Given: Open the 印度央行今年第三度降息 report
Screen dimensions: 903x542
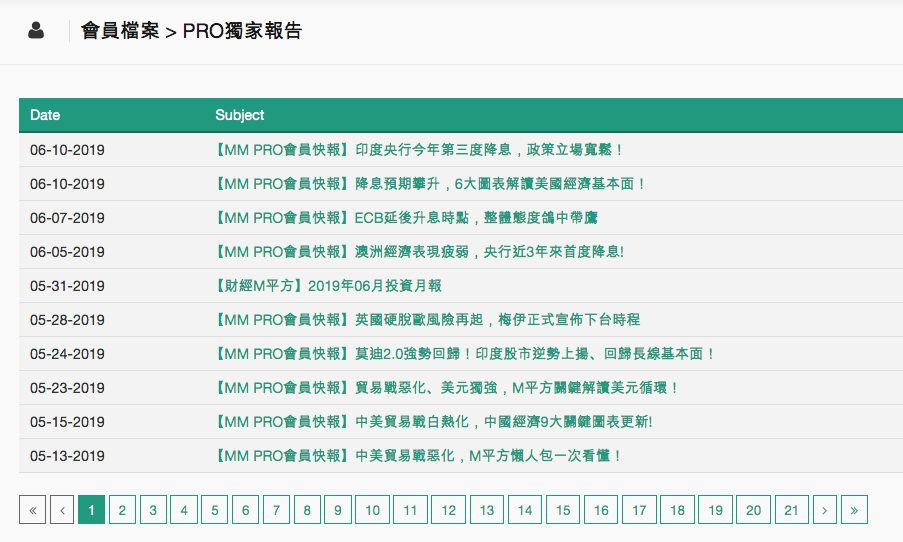Looking at the screenshot, I should click(418, 150).
